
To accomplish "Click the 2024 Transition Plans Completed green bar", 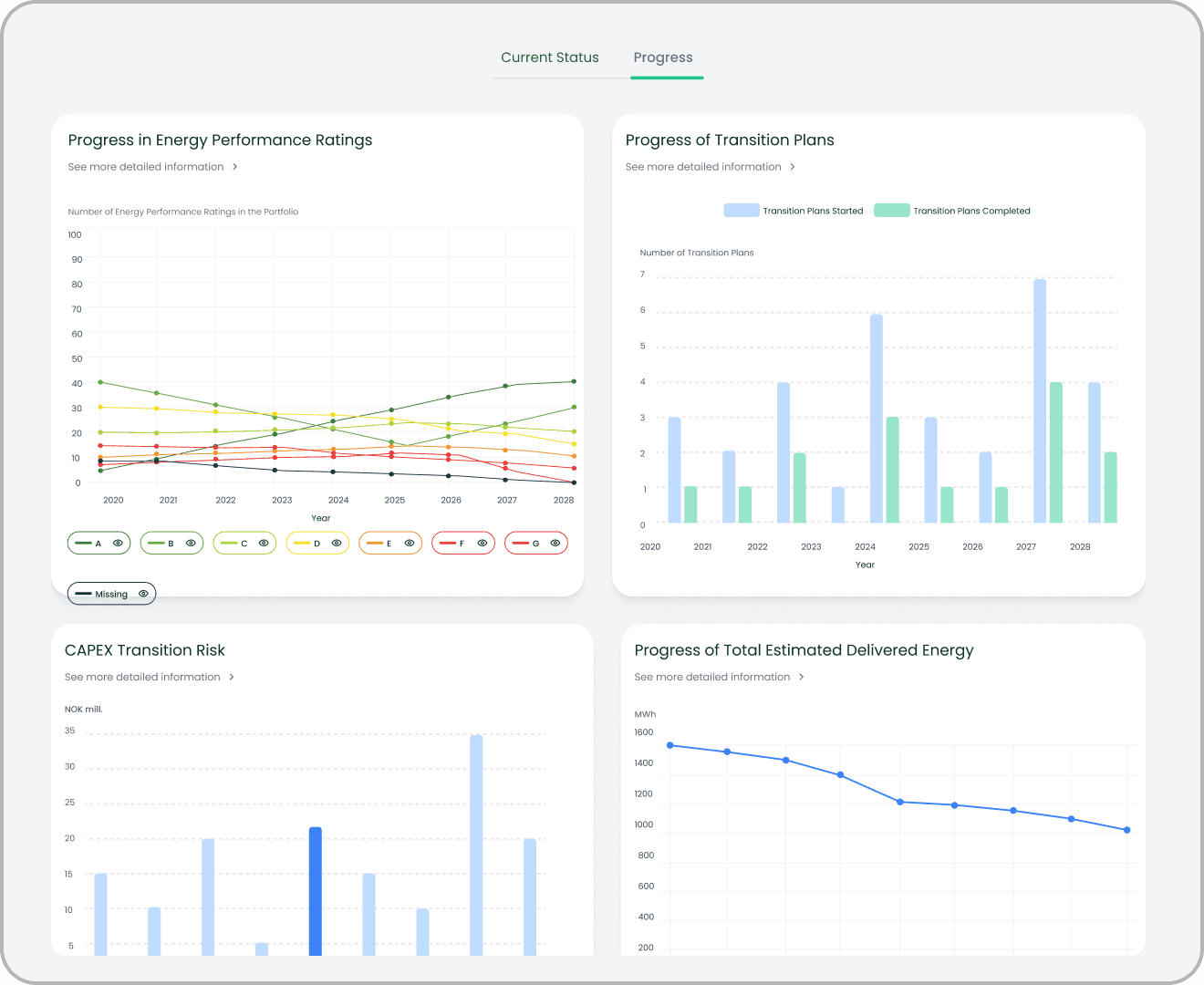I will (x=893, y=470).
